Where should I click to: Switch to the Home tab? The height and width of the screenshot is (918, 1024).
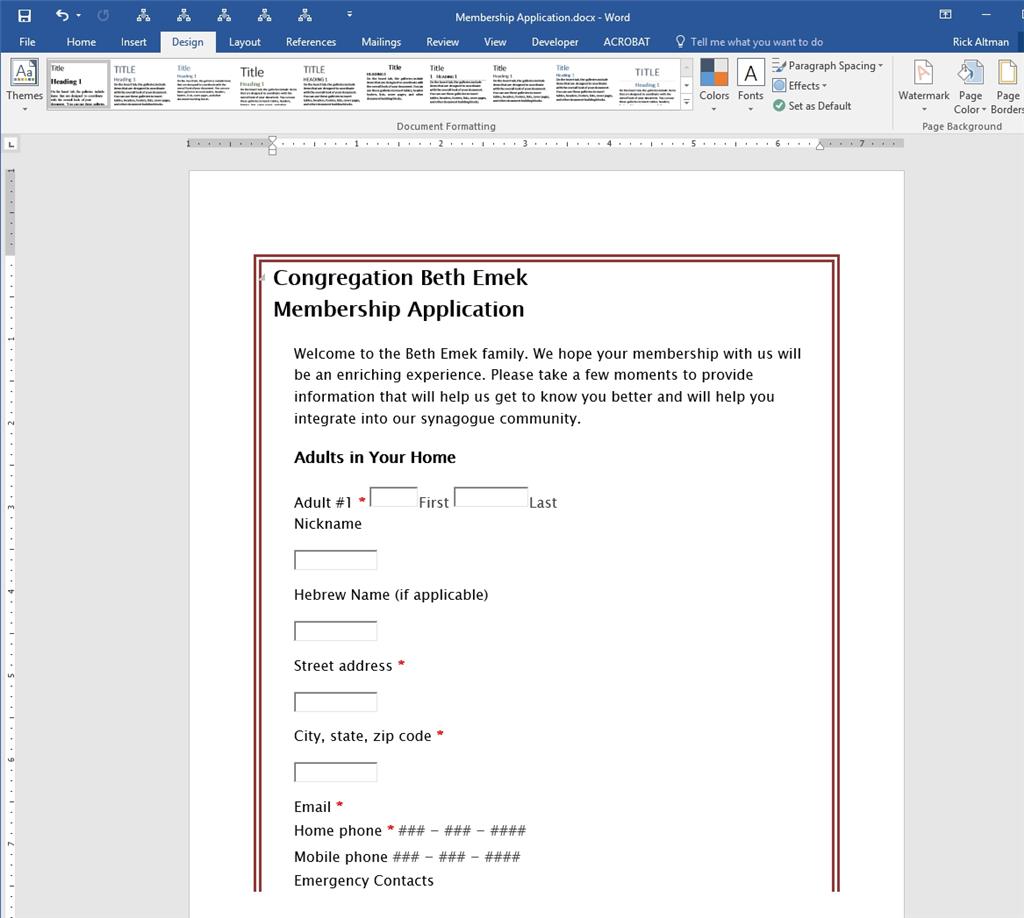click(81, 42)
